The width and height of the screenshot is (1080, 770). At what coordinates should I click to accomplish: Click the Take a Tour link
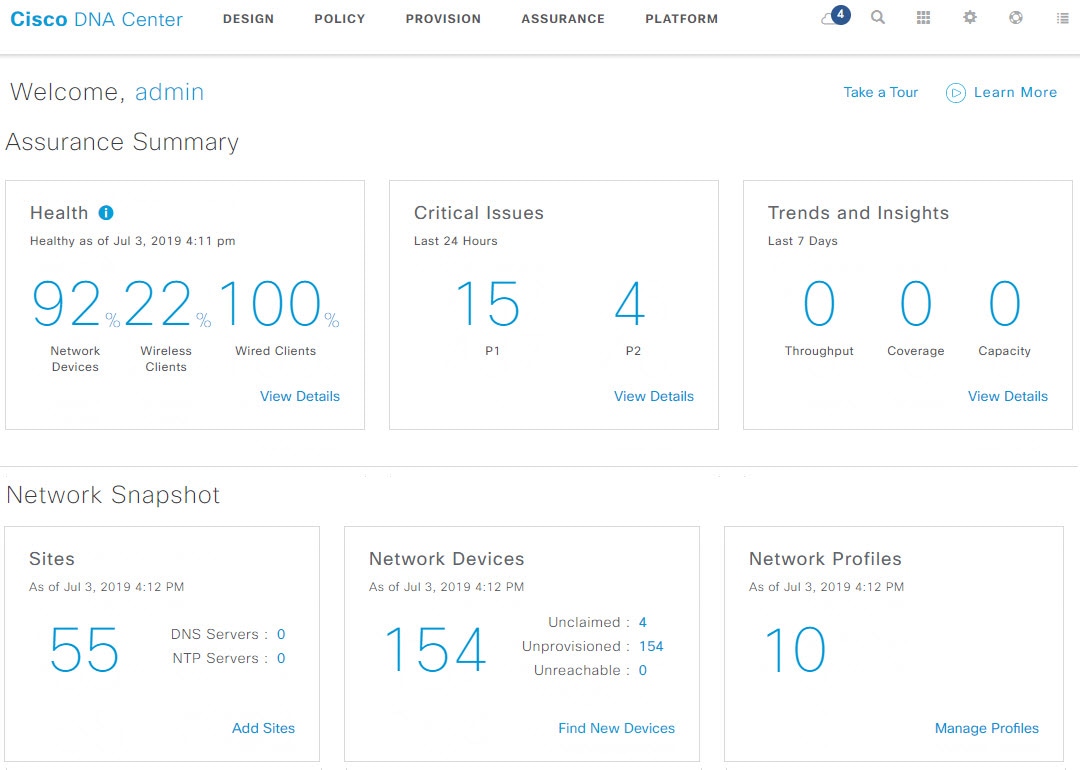coord(880,92)
